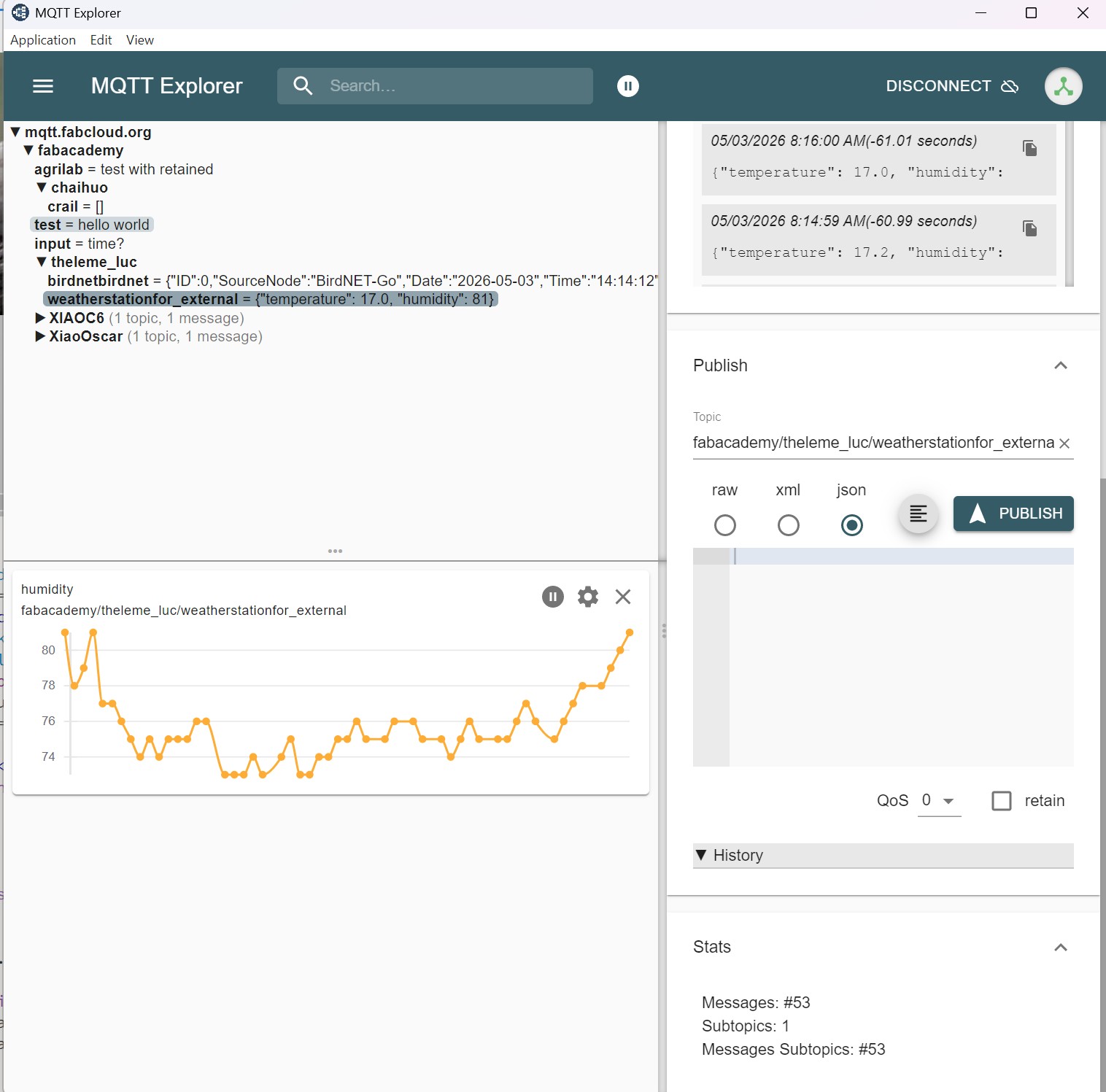
Task: Collapse the mqtt.fabcloud.org tree root
Action: [x=15, y=132]
